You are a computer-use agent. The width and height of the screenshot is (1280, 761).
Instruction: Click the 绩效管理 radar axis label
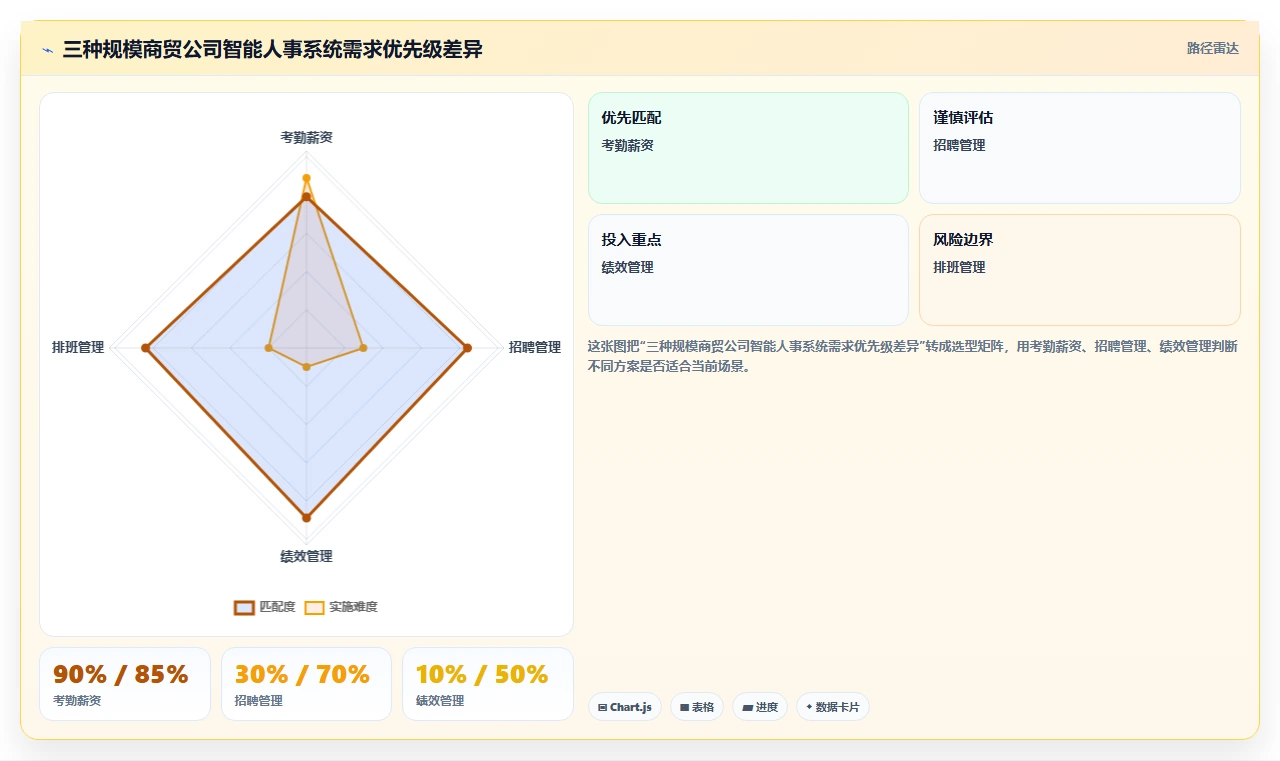306,556
